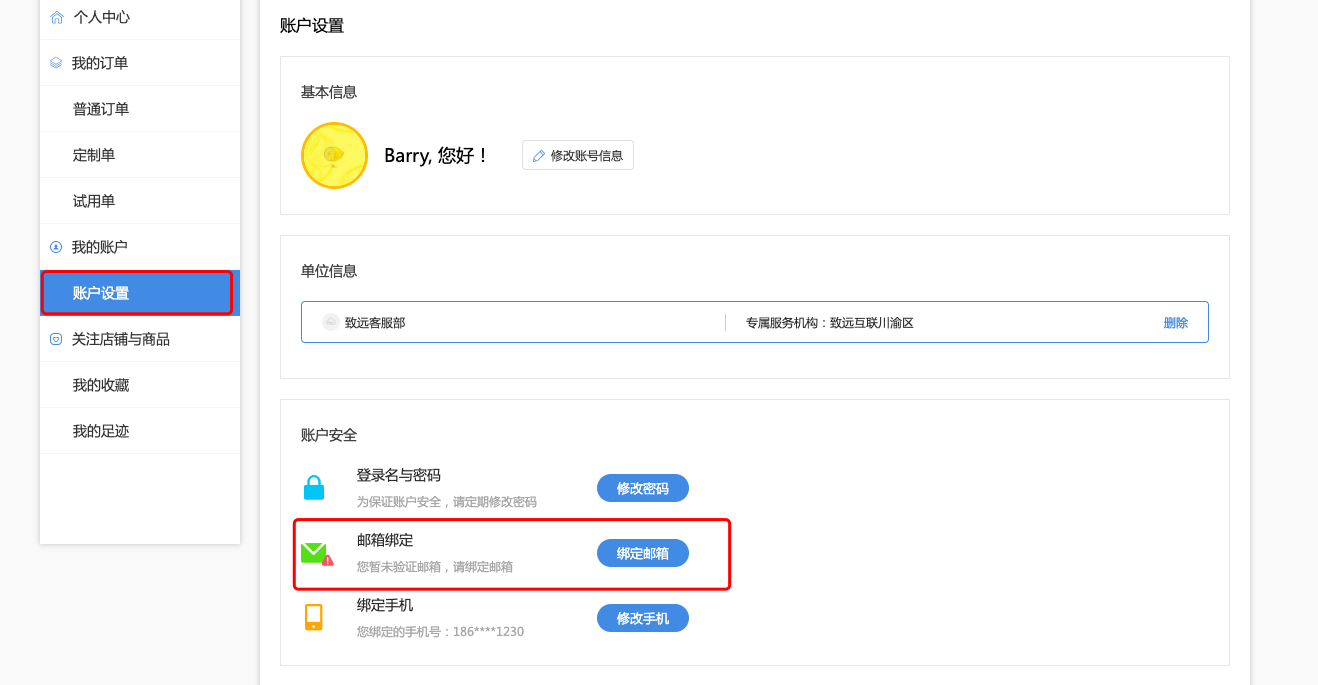Image resolution: width=1318 pixels, height=685 pixels.
Task: Click the home icon beside 个人中心
Action: click(57, 17)
